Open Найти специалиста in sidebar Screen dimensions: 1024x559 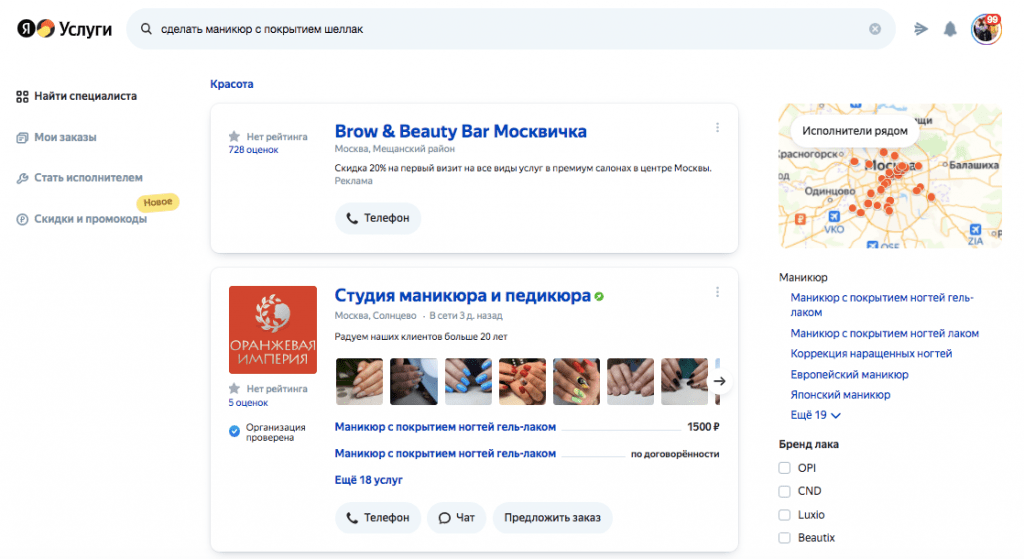77,96
